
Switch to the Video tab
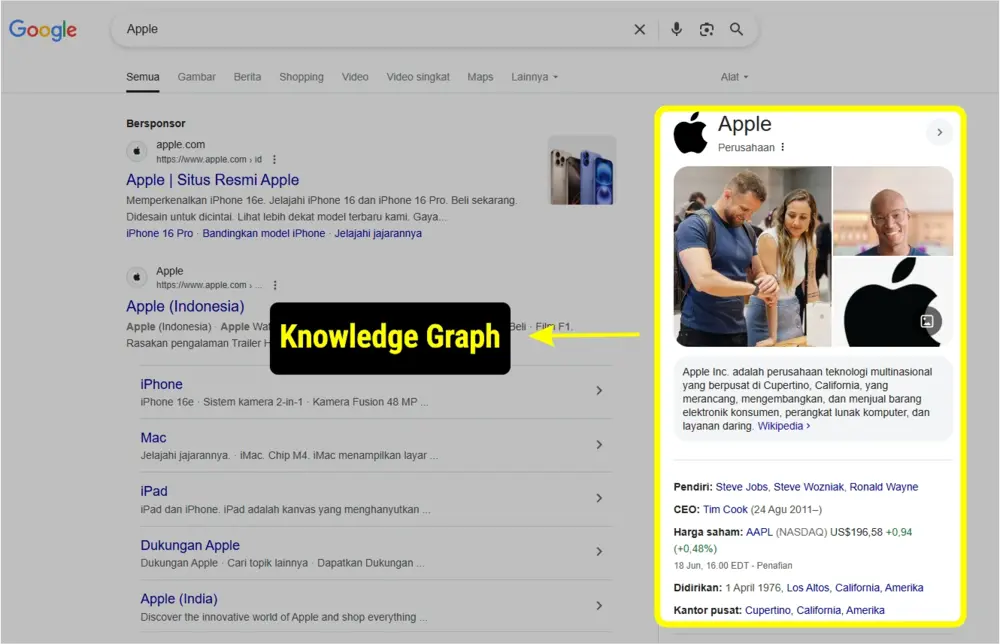(x=355, y=77)
